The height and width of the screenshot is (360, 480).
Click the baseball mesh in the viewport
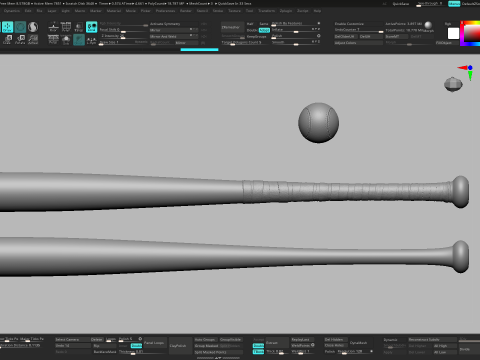tap(319, 123)
